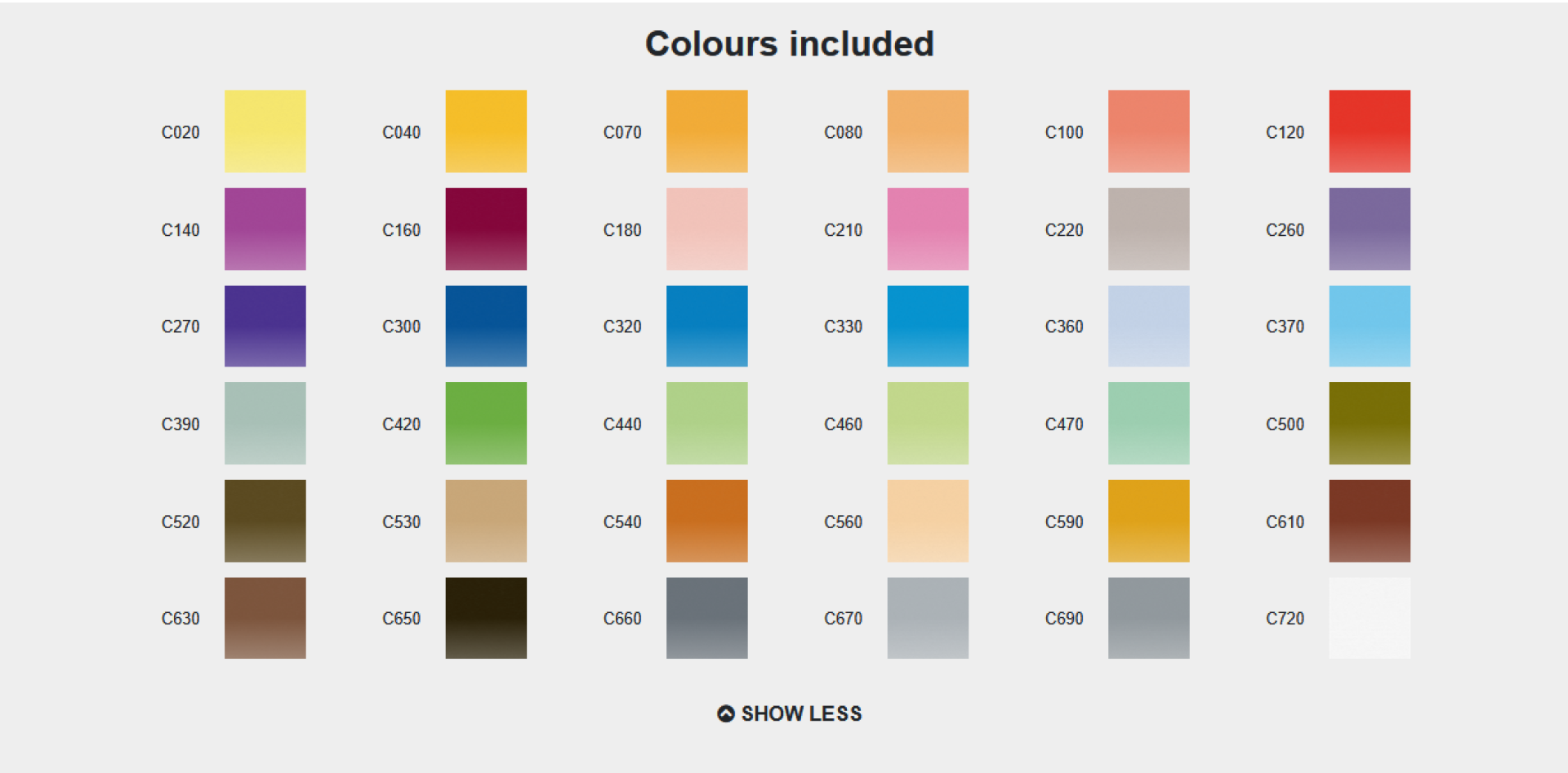This screenshot has height=773, width=1568.
Task: Click the Colours included heading
Action: (x=789, y=44)
